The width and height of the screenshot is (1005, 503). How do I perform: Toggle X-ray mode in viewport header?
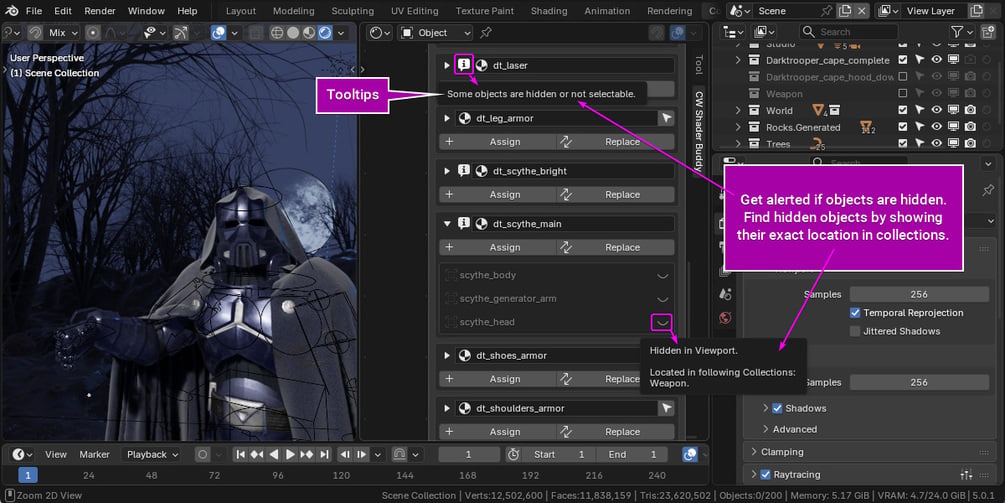[255, 33]
